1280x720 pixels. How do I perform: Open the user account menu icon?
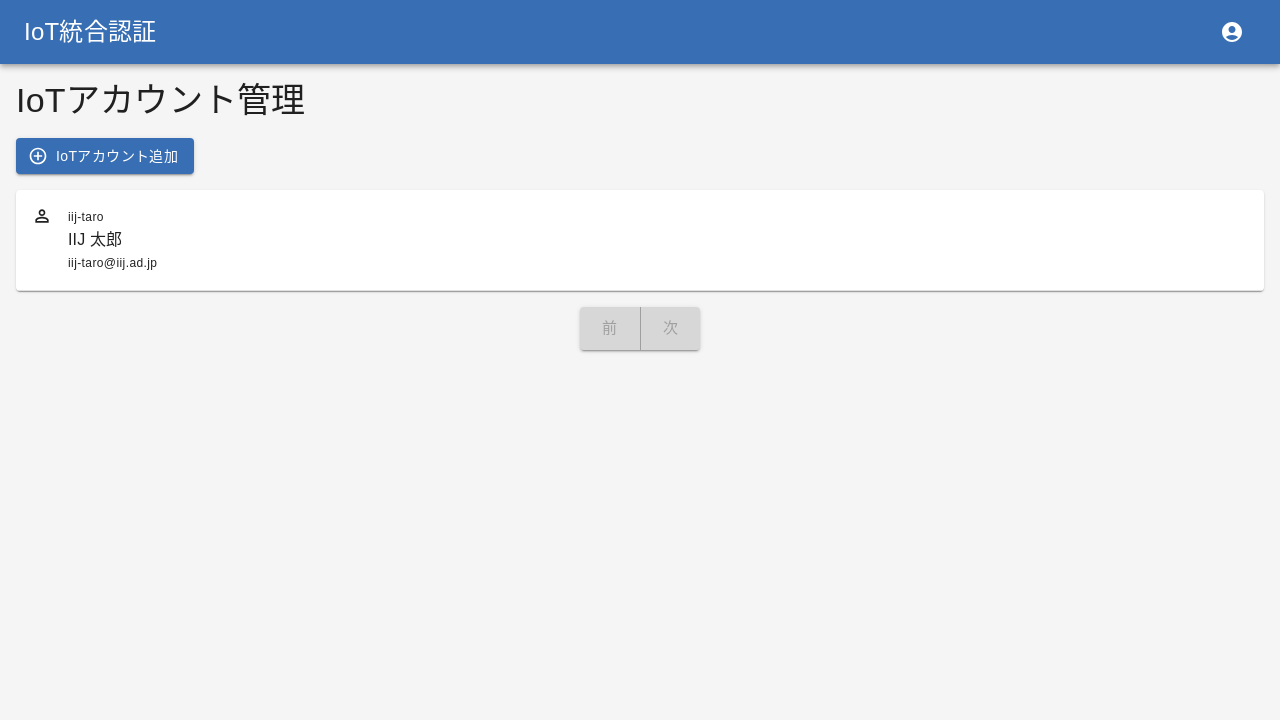click(1232, 32)
